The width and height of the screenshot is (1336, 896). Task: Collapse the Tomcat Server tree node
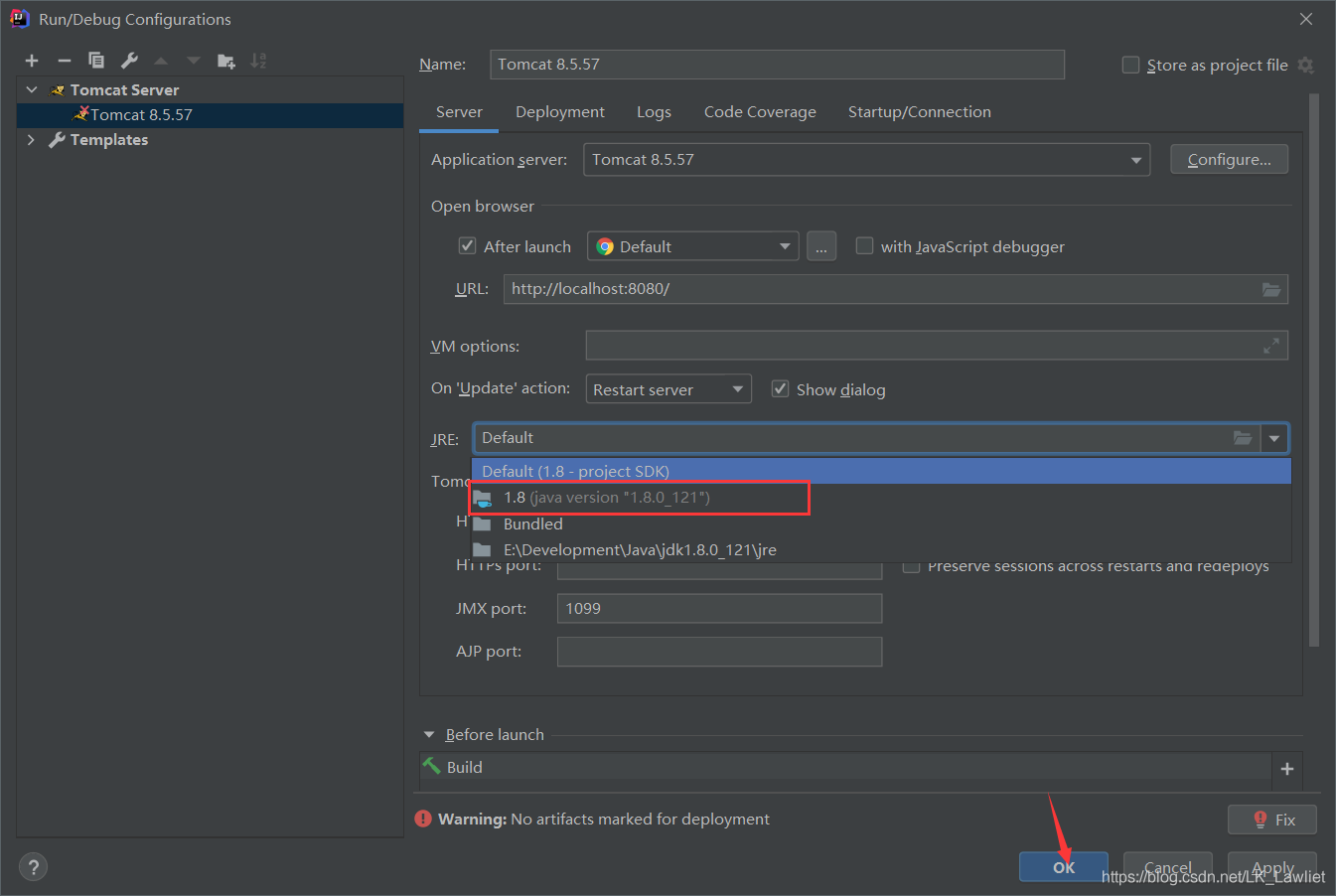(32, 89)
